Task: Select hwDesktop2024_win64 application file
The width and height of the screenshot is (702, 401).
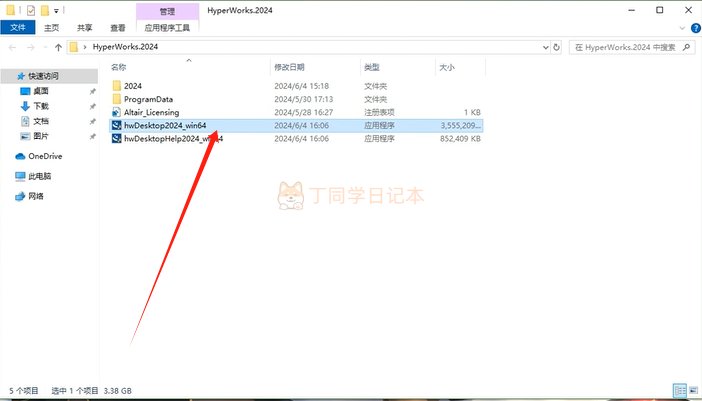Action: 165,126
